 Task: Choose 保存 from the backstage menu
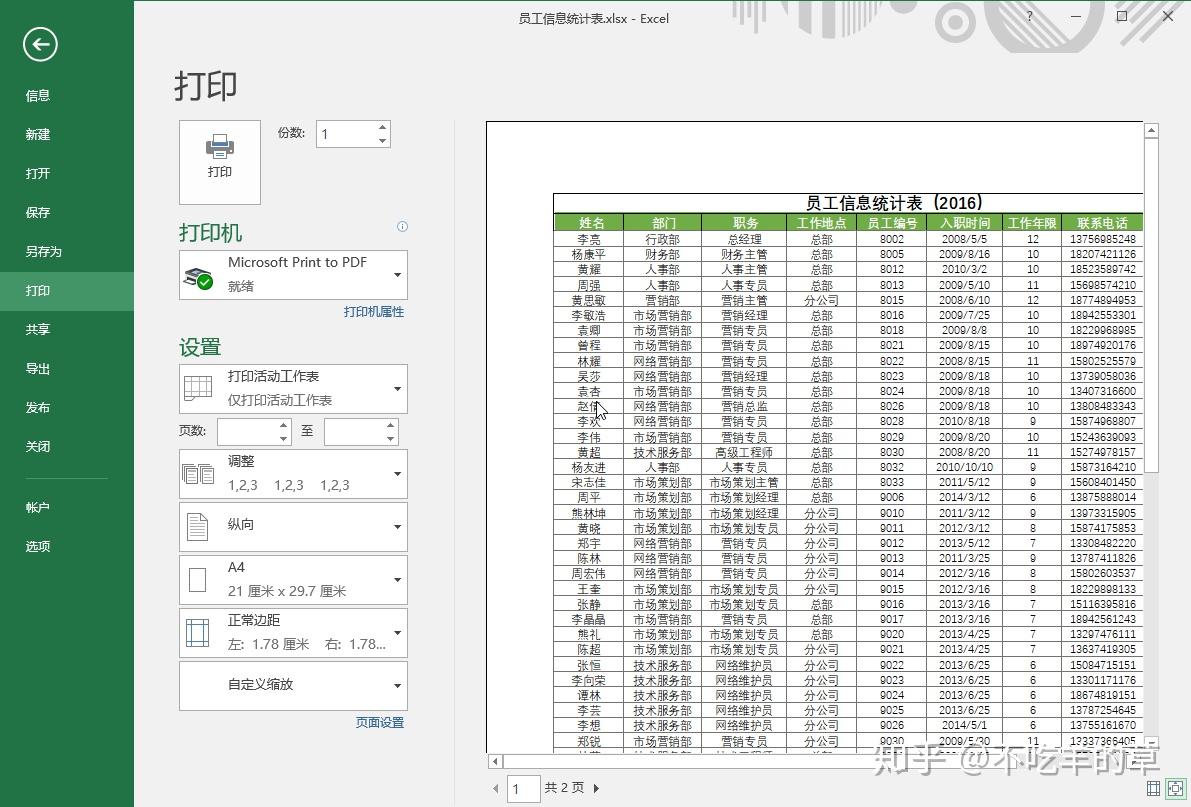click(67, 213)
